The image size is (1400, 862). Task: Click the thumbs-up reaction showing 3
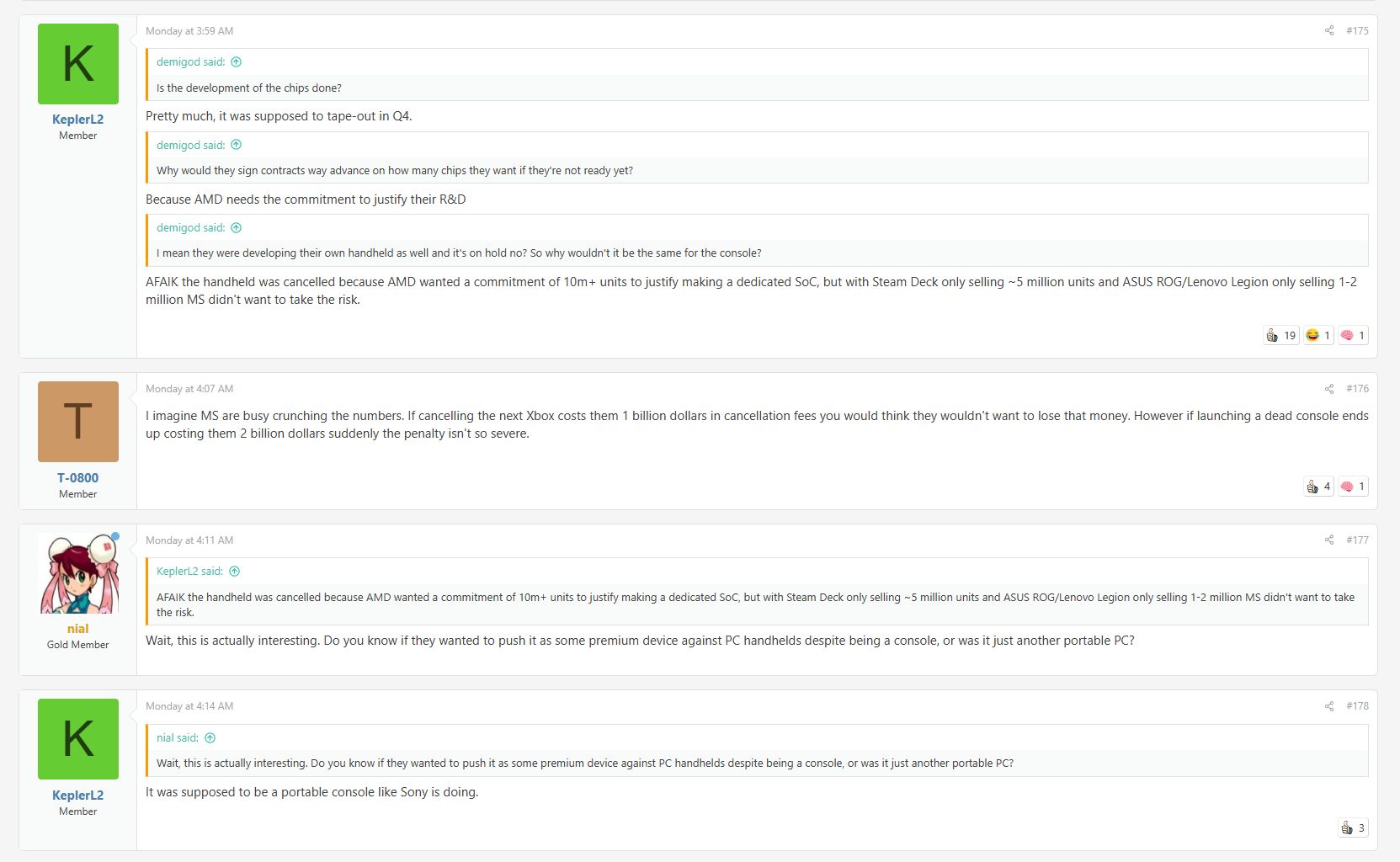click(1353, 828)
